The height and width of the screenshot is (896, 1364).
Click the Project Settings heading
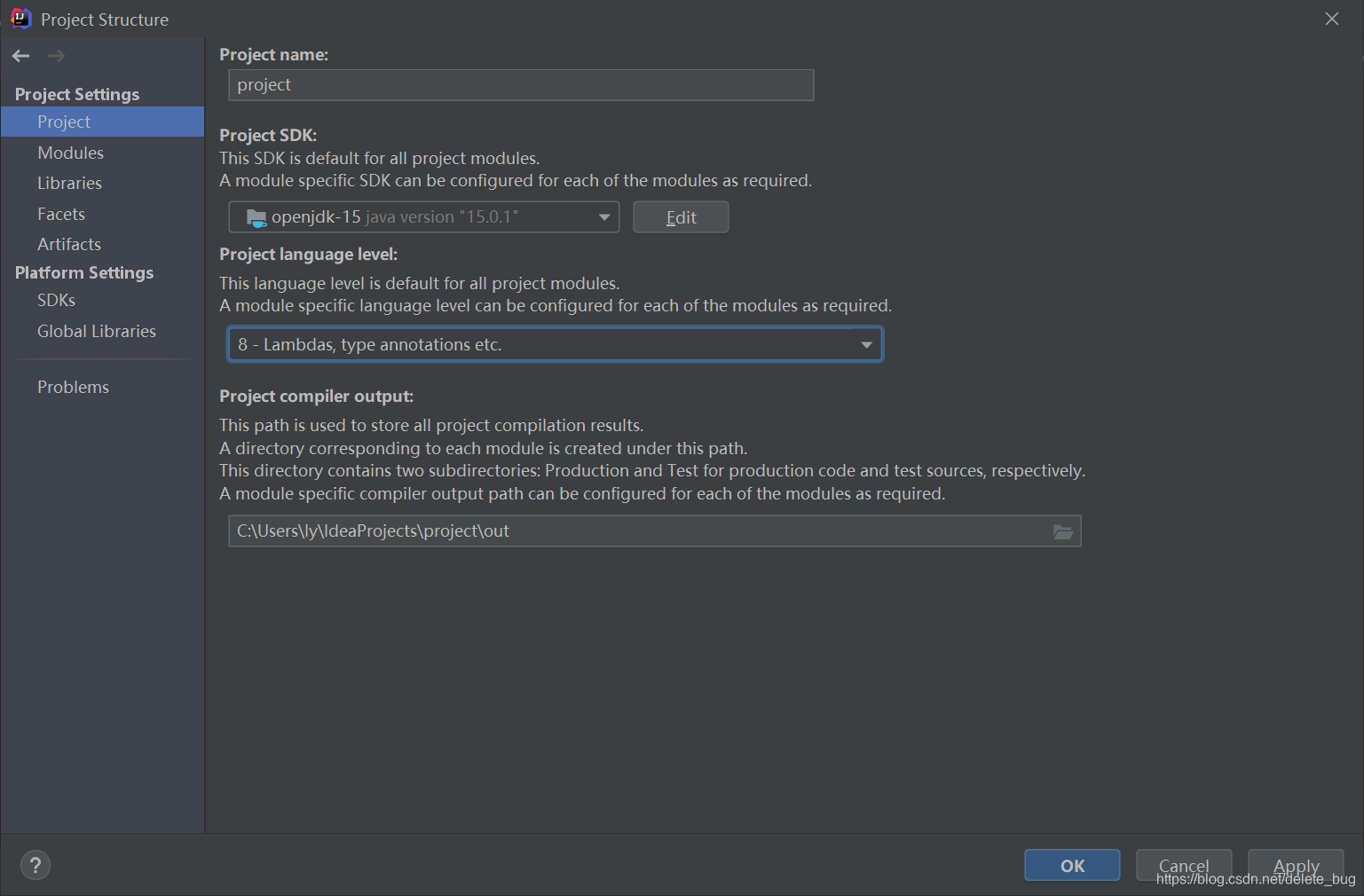77,94
